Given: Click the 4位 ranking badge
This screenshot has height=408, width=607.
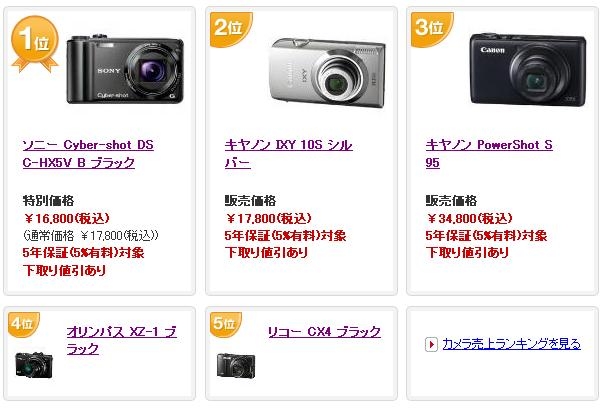Looking at the screenshot, I should click(24, 324).
